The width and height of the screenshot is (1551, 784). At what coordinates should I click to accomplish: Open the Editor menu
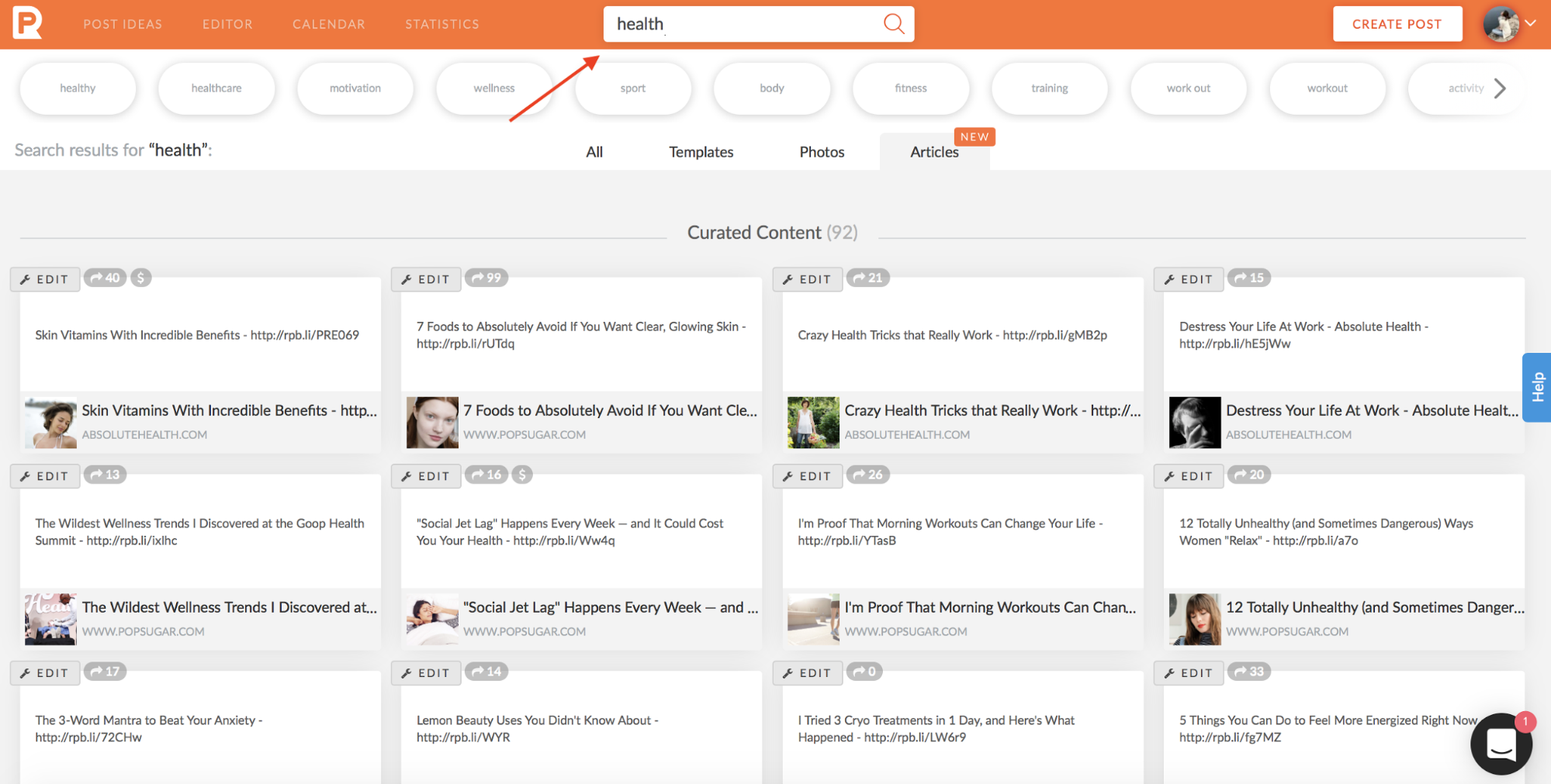(227, 24)
